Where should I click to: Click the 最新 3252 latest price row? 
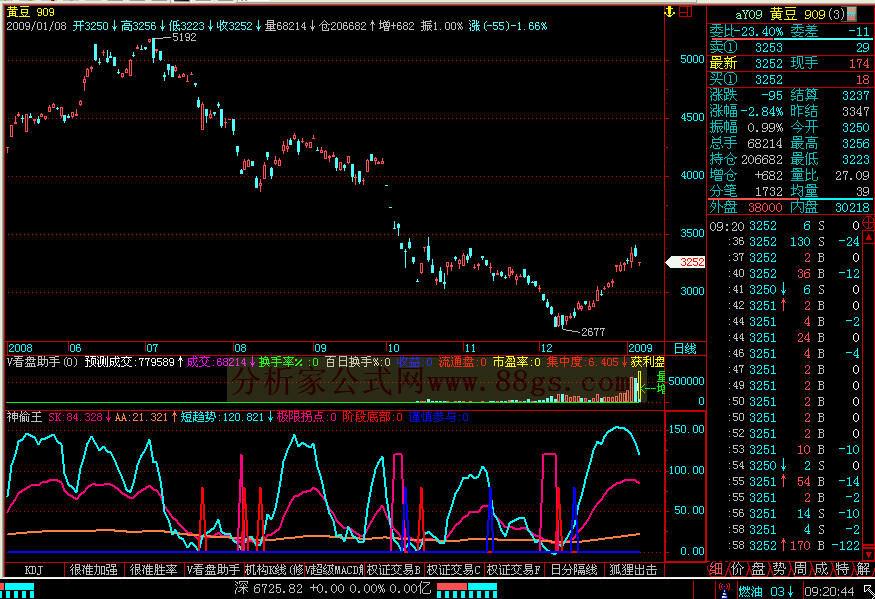point(747,63)
